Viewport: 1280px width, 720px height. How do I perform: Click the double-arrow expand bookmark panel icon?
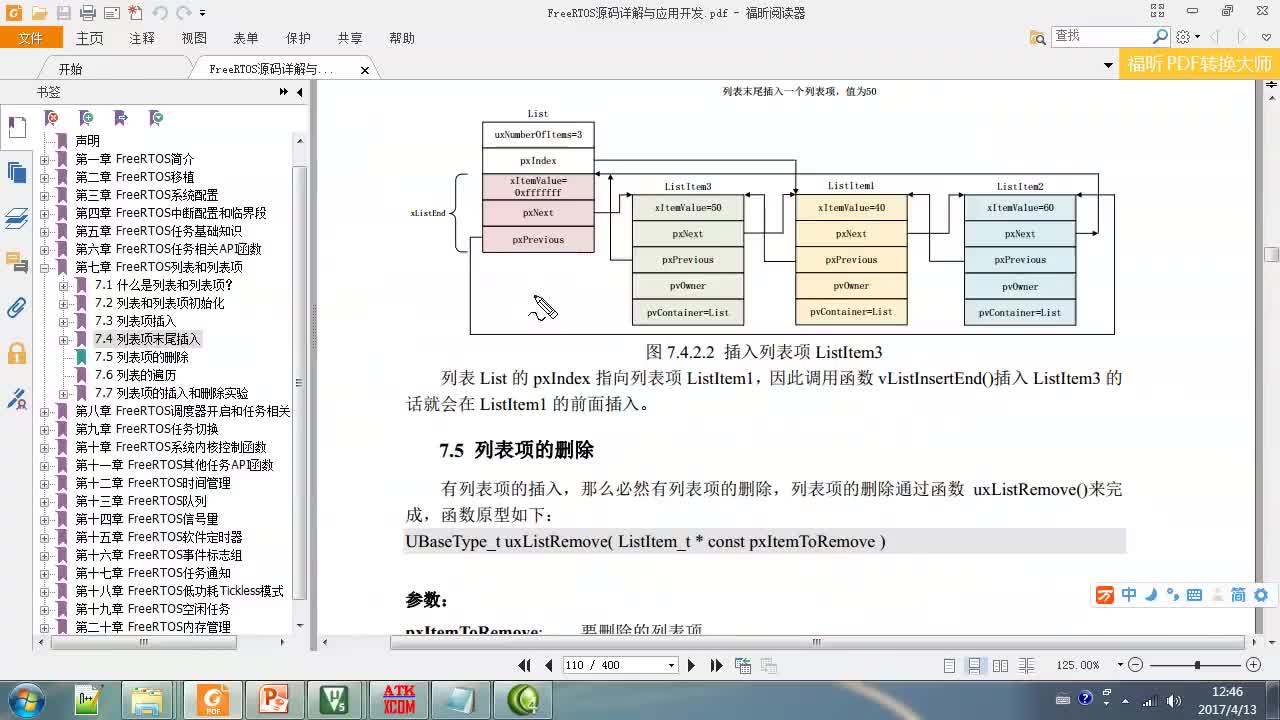click(x=284, y=92)
